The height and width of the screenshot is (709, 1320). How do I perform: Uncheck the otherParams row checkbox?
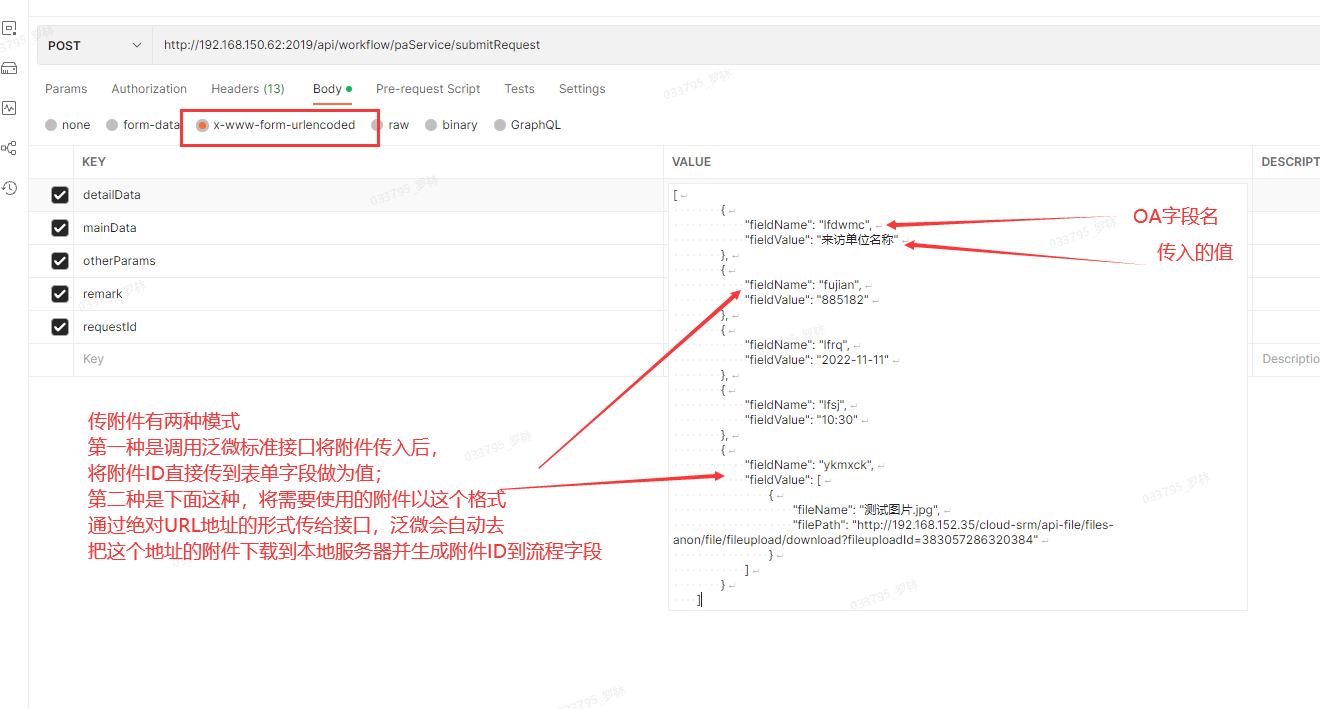tap(60, 261)
